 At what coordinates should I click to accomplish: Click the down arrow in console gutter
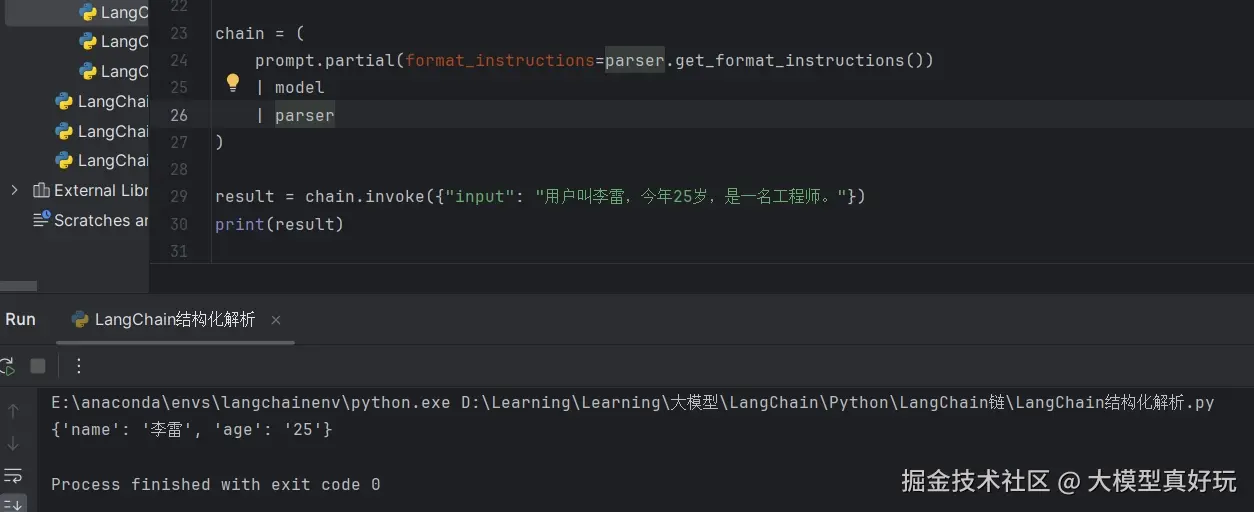tap(13, 443)
